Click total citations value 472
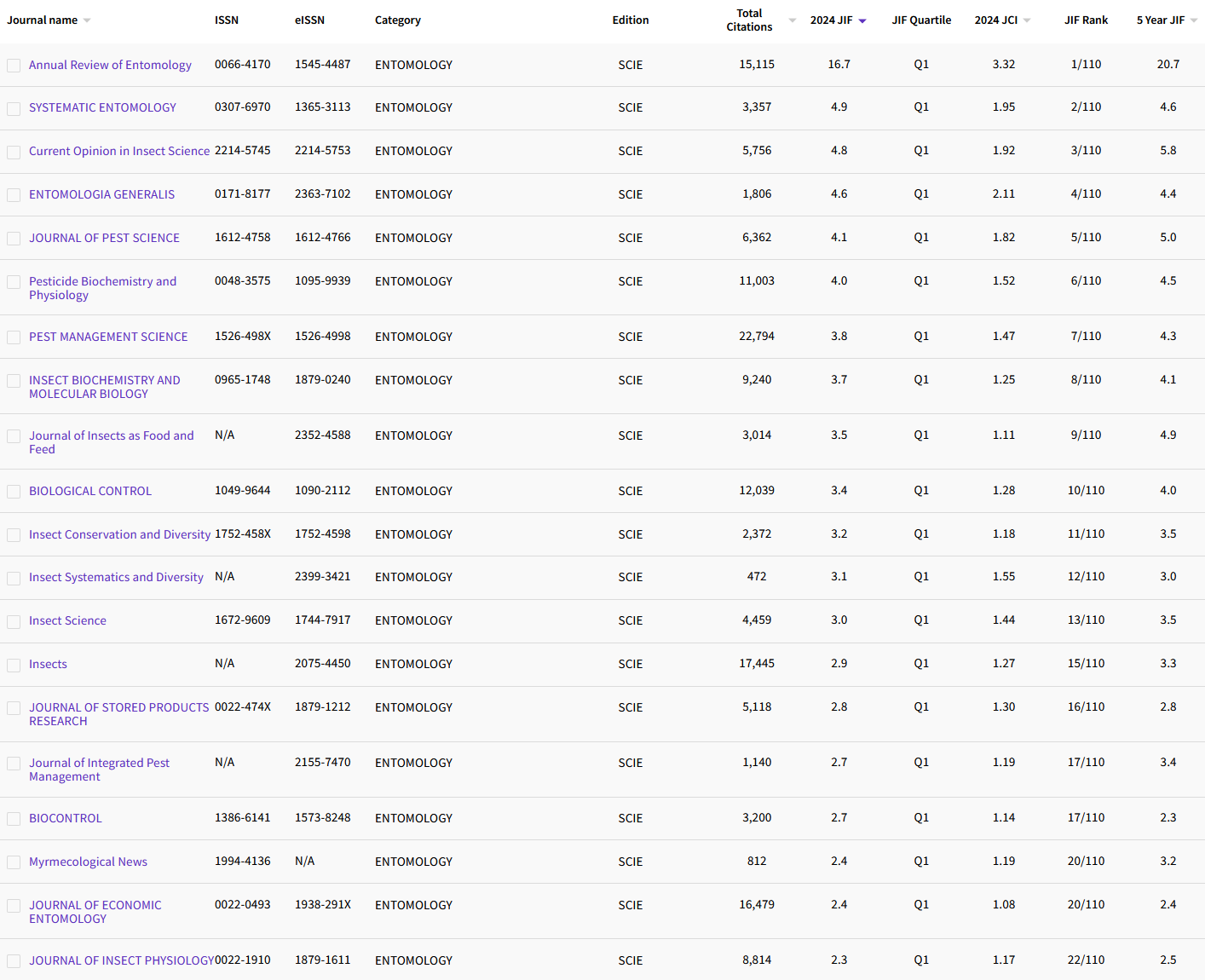Image resolution: width=1205 pixels, height=980 pixels. pyautogui.click(x=757, y=576)
